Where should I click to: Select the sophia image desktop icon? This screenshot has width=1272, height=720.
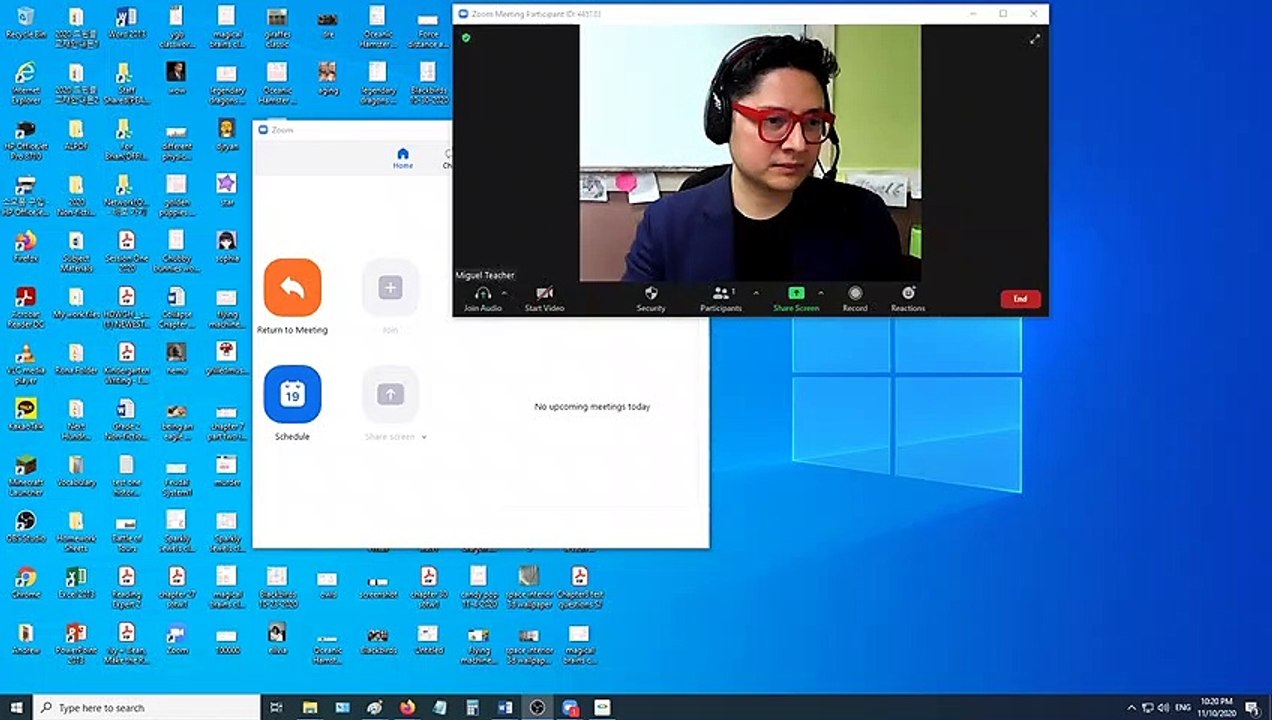(227, 246)
